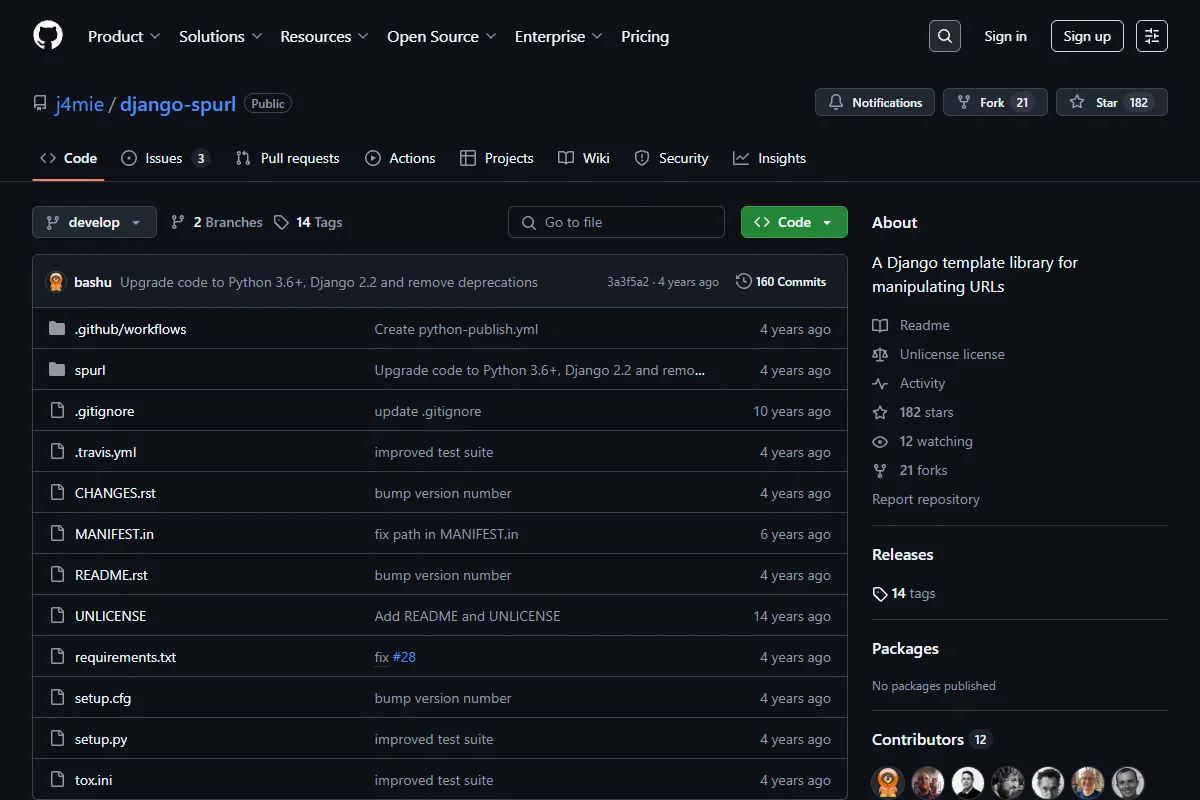Switch to the Issues tab
This screenshot has height=800, width=1200.
click(x=165, y=158)
